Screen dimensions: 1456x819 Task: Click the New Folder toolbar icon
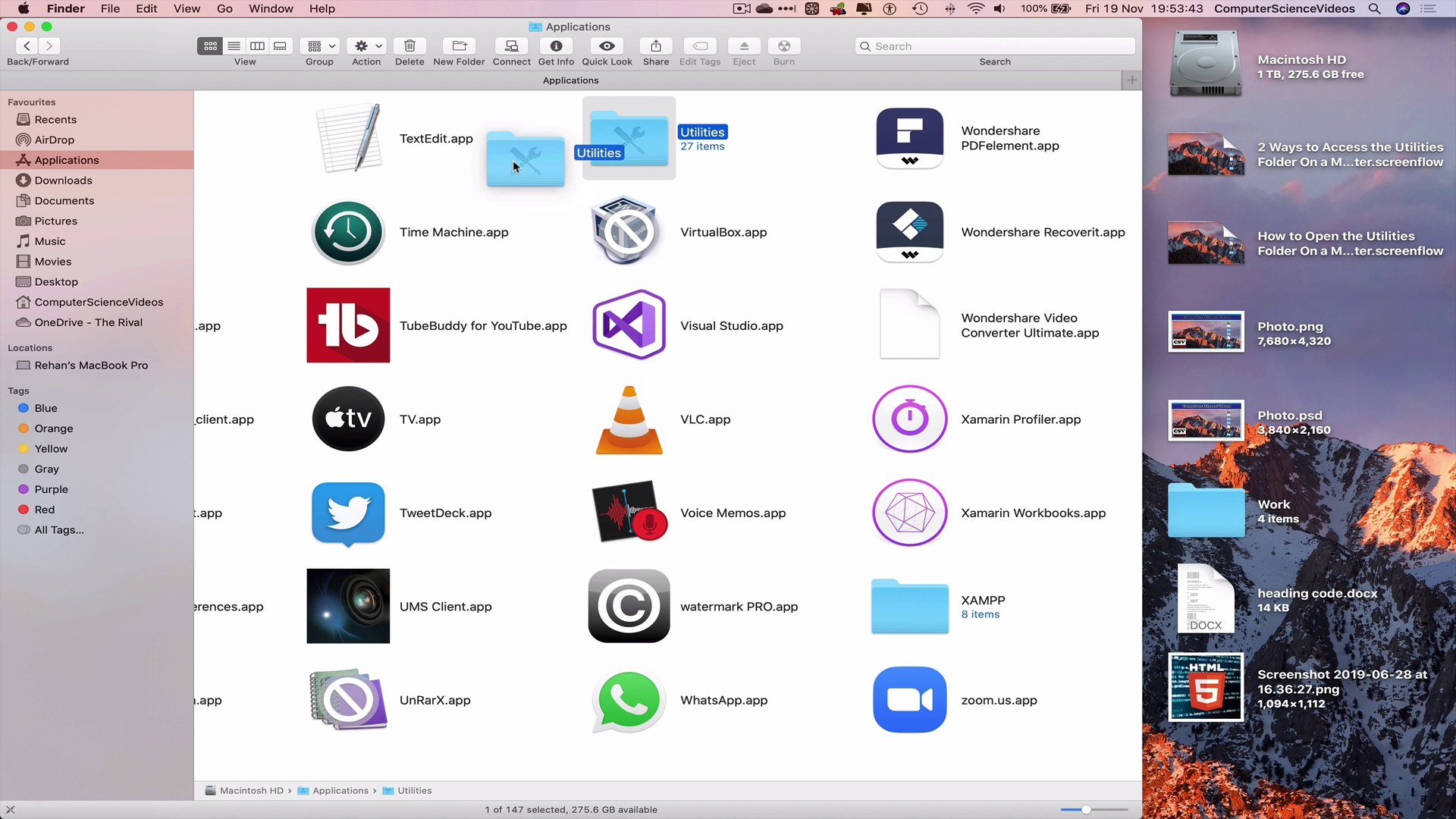(x=459, y=46)
